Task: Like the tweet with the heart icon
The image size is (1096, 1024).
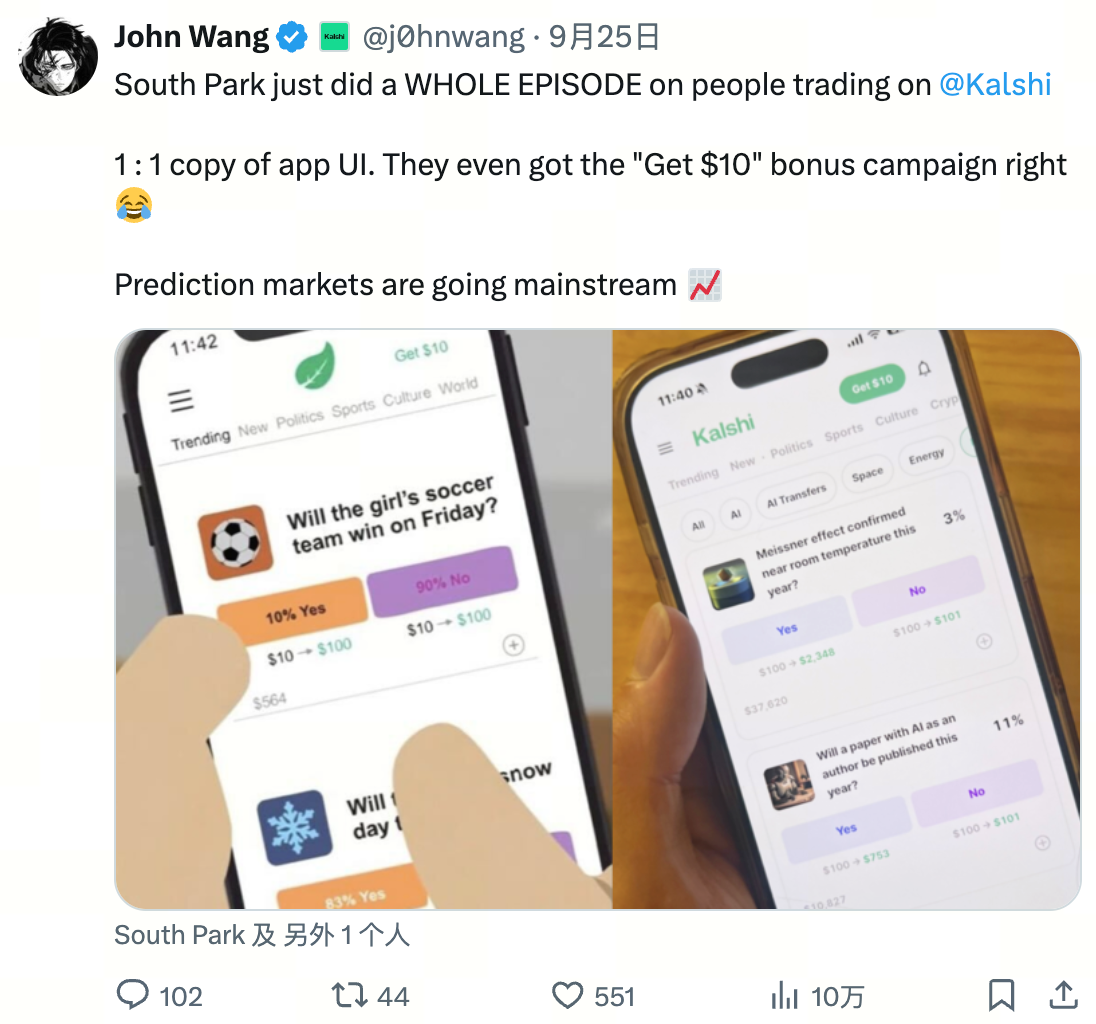Action: coord(567,995)
